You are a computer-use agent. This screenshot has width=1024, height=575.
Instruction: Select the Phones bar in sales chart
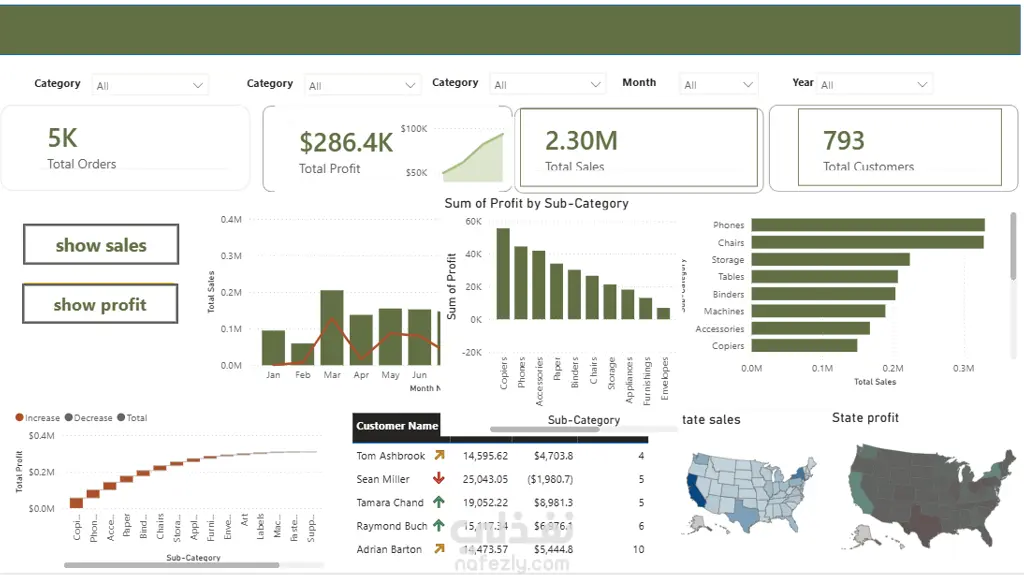pyautogui.click(x=868, y=225)
